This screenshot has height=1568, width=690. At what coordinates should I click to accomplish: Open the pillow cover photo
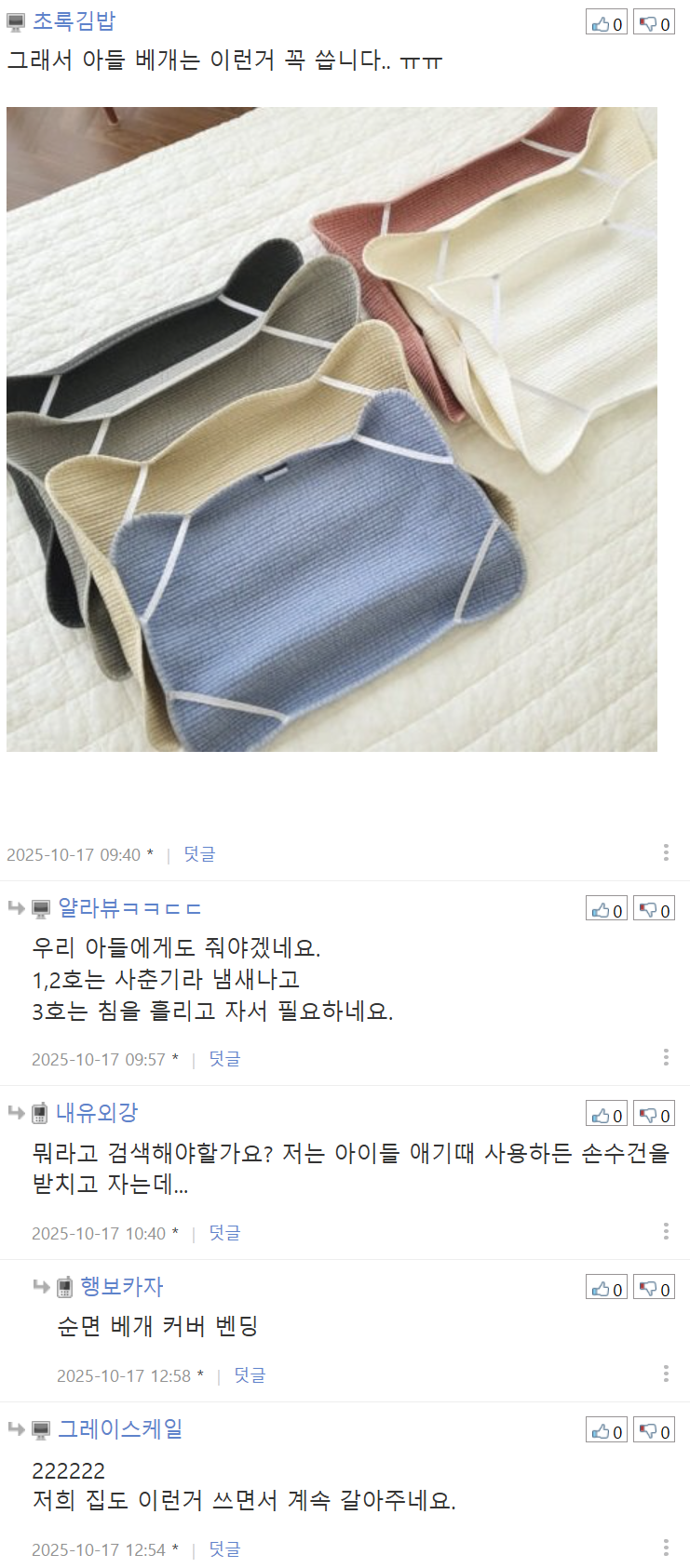click(331, 429)
